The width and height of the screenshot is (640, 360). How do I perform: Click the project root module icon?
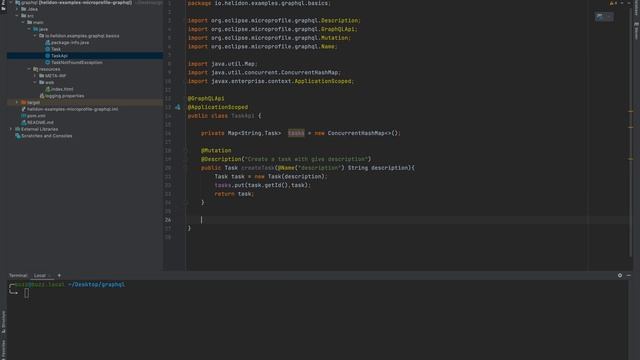click(18, 2)
